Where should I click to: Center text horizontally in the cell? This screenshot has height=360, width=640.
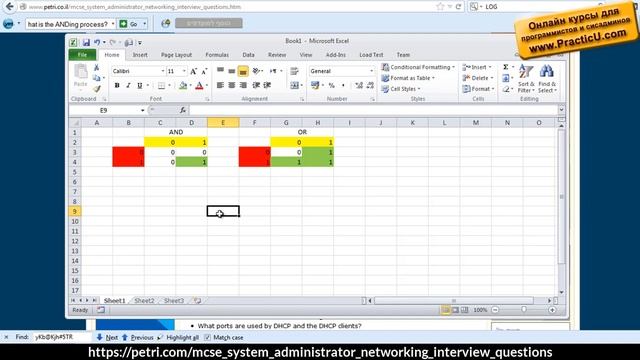point(231,85)
